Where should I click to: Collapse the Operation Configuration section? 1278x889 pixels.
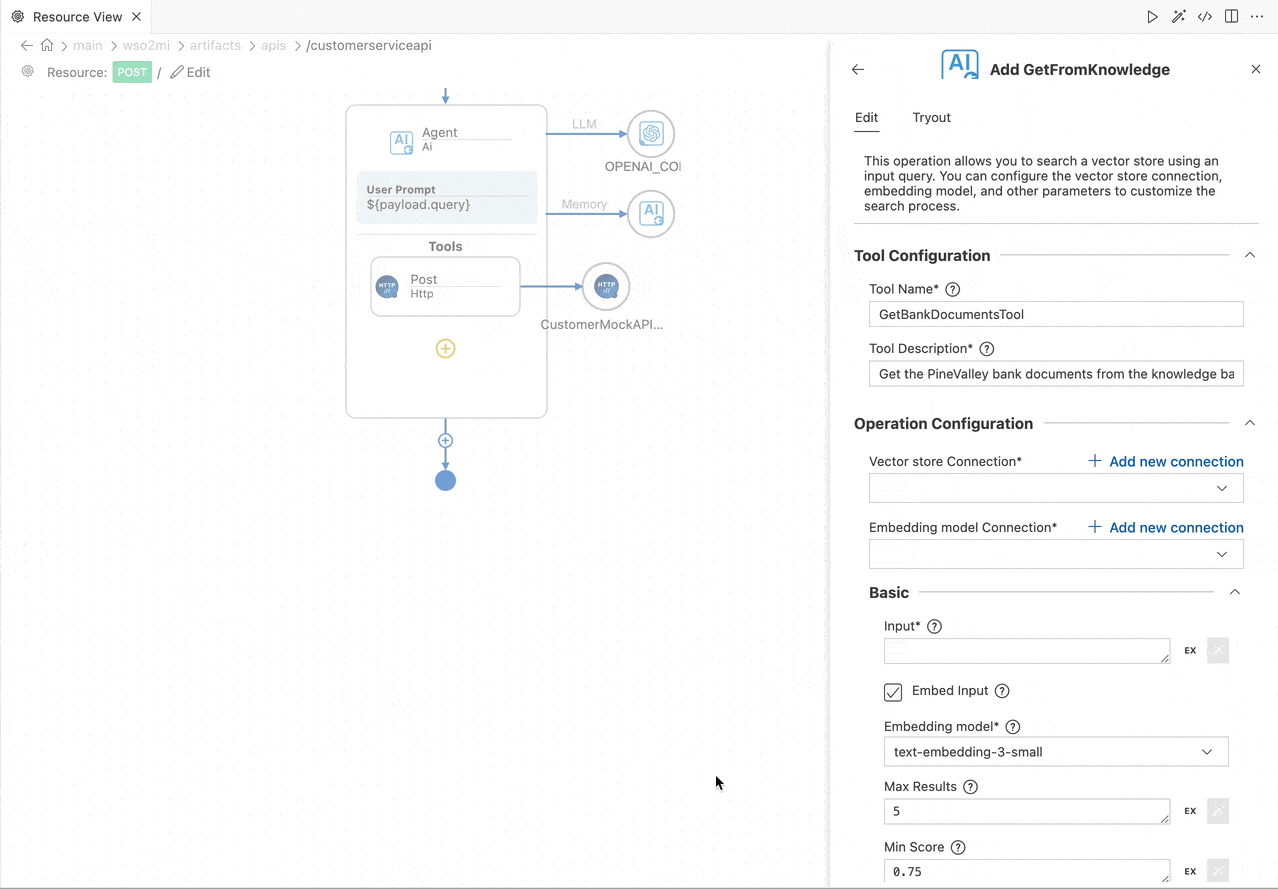pyautogui.click(x=1249, y=423)
